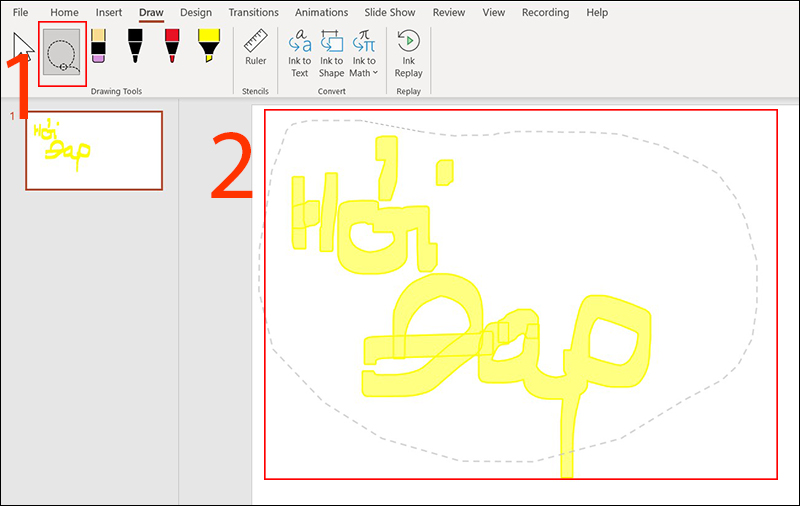This screenshot has height=506, width=800.
Task: Switch to the Home tab
Action: click(64, 13)
